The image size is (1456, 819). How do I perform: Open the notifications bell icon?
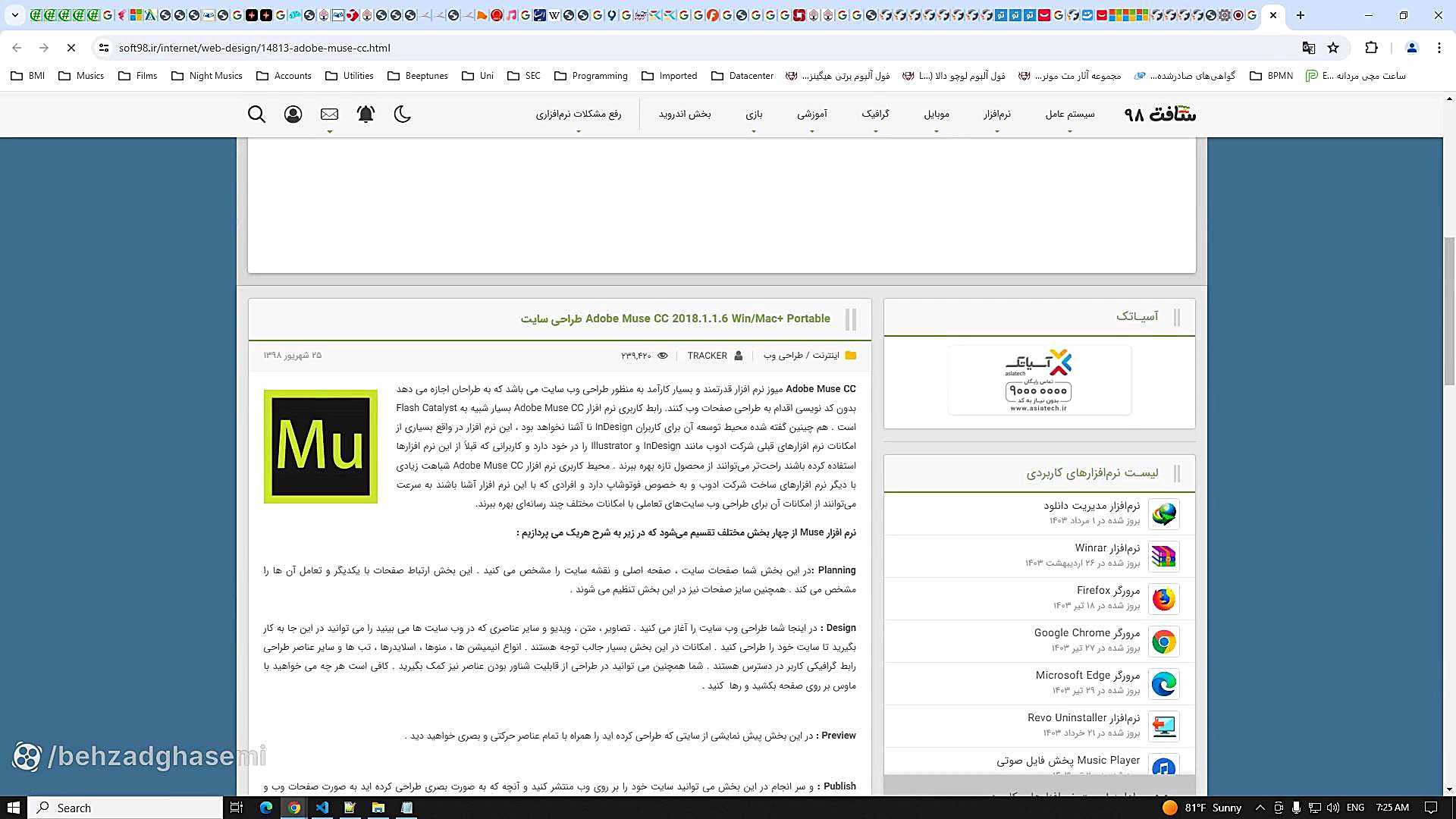(x=366, y=115)
